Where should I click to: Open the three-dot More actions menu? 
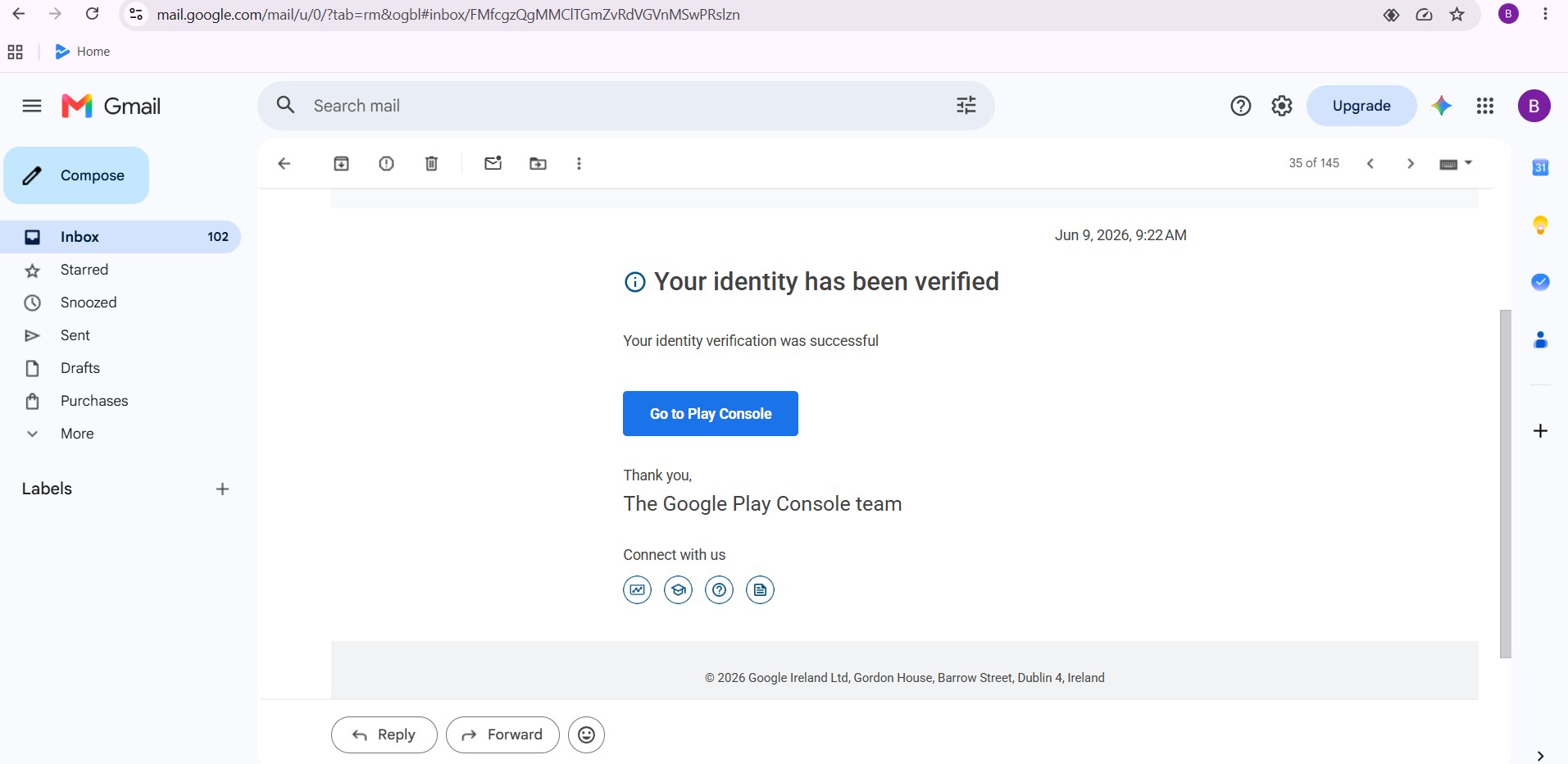point(579,163)
